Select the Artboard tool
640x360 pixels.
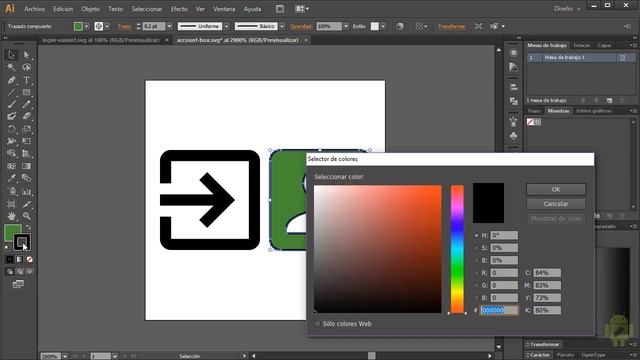pos(11,204)
